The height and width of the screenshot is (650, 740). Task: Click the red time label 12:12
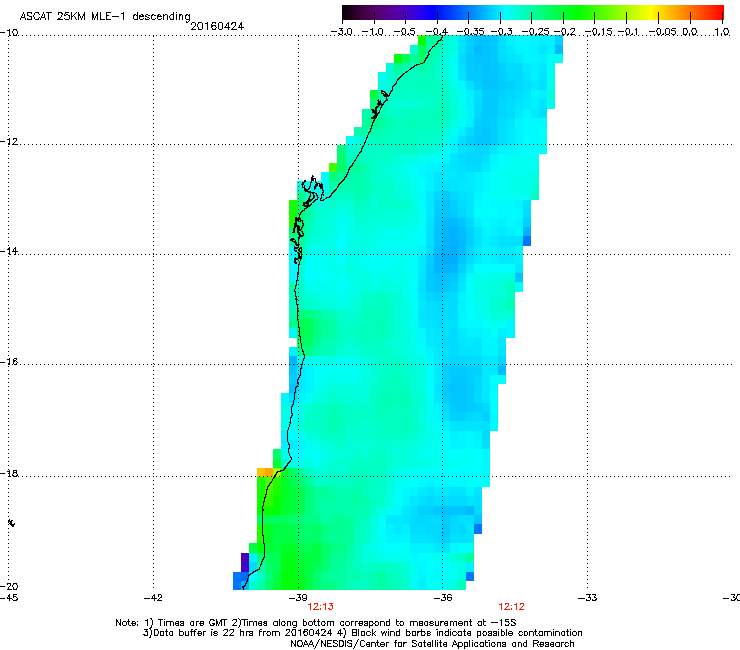pyautogui.click(x=512, y=607)
